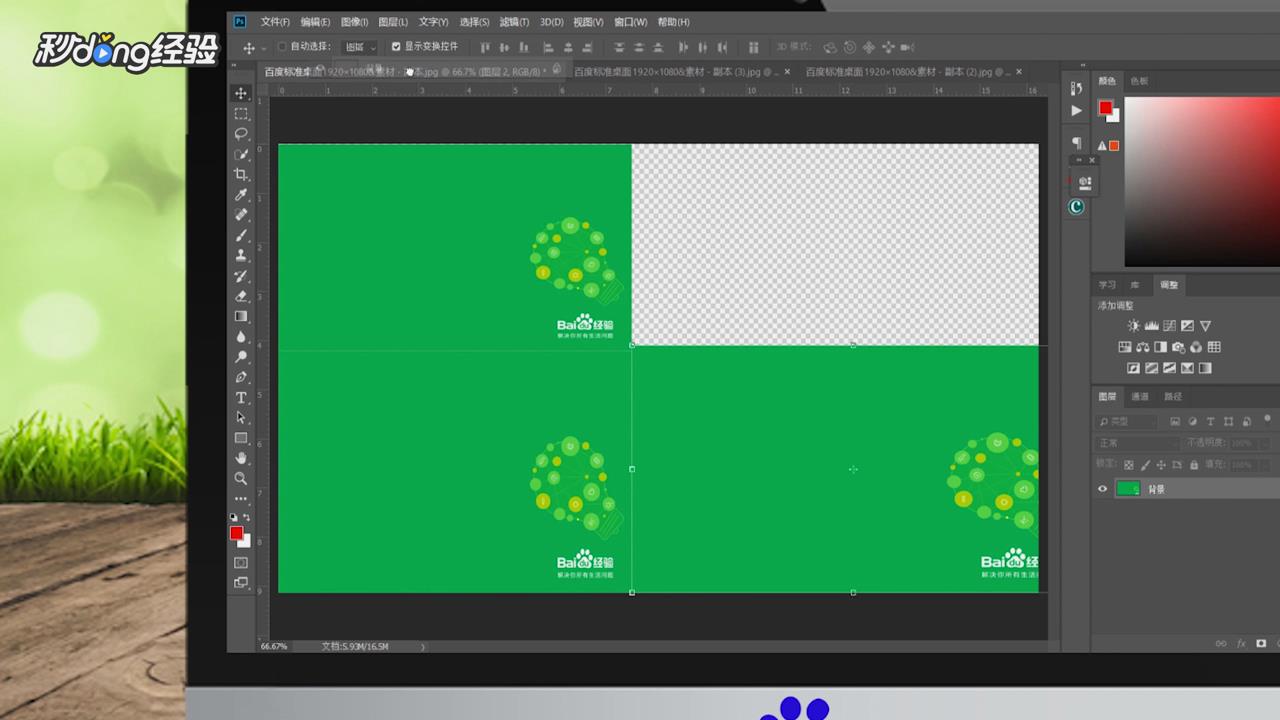Click the red foreground color swatch in toolbox
The height and width of the screenshot is (720, 1280).
click(237, 533)
